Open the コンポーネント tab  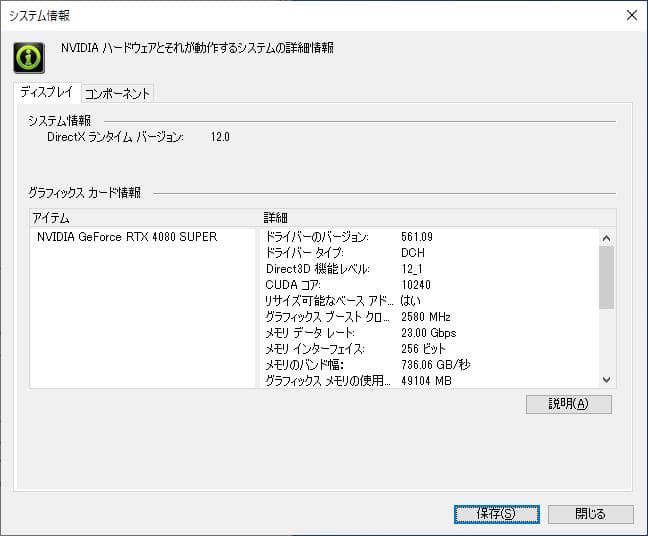click(117, 94)
